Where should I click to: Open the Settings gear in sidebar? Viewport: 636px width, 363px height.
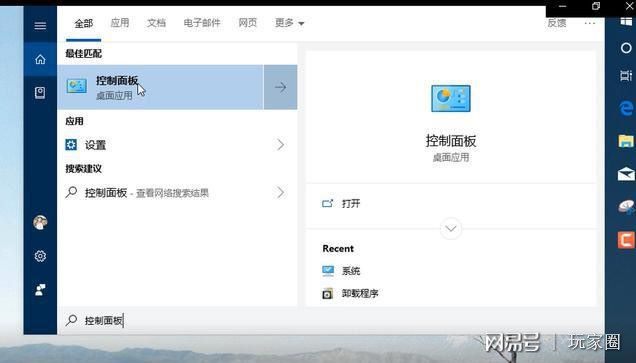click(x=40, y=256)
